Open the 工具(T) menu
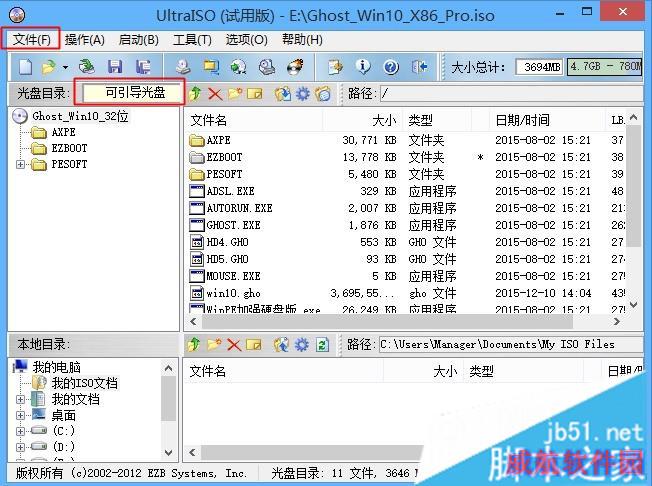This screenshot has width=652, height=486. (192, 40)
